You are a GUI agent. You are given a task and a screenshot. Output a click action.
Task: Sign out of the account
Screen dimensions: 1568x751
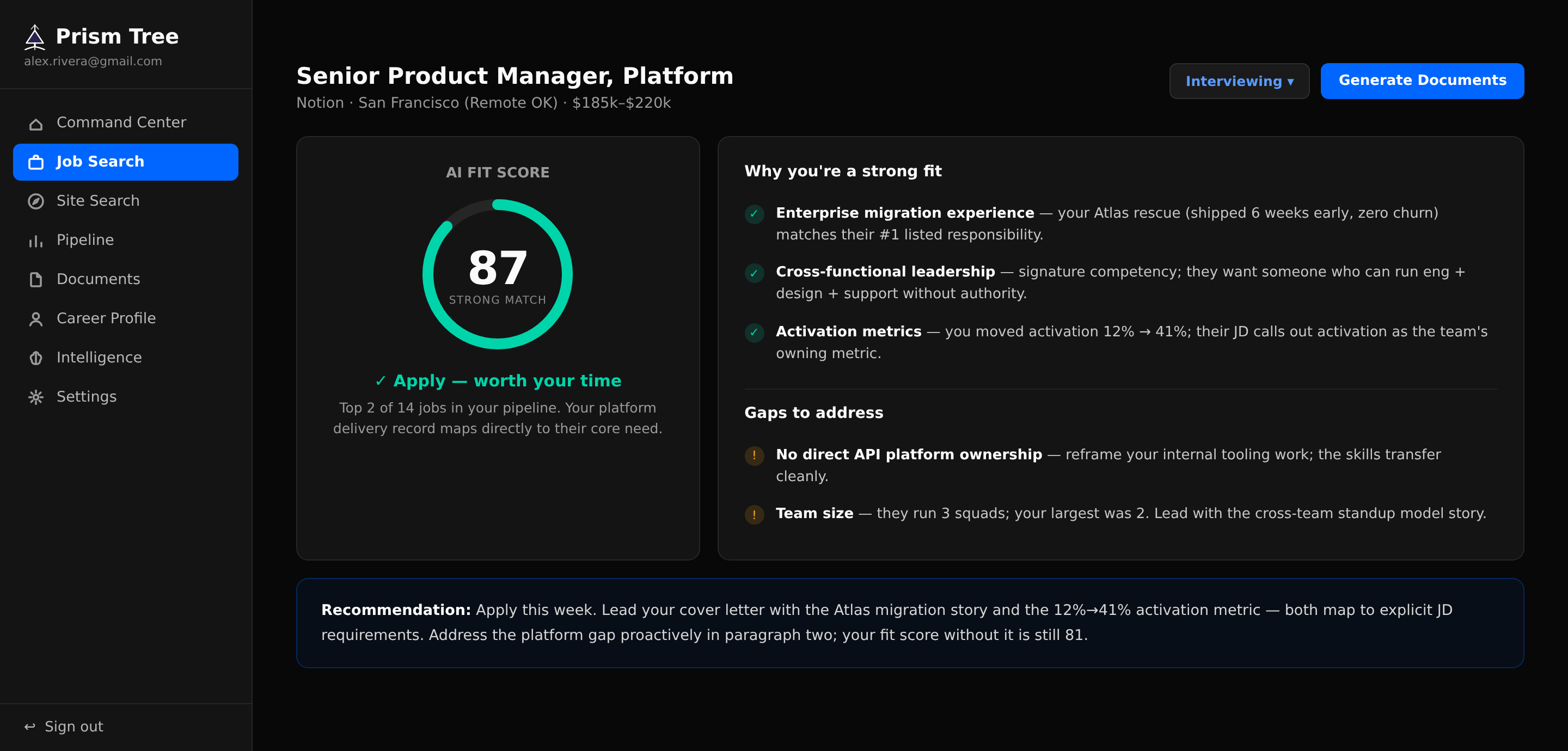click(x=63, y=727)
